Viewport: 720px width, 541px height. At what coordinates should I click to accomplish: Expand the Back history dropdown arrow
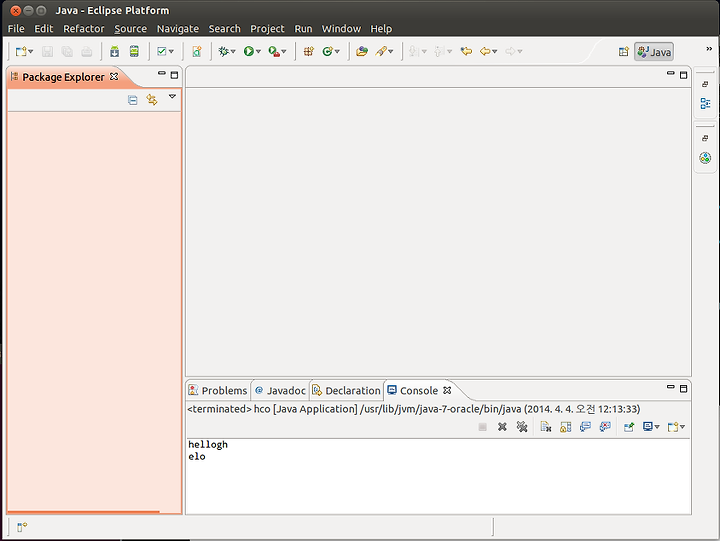[495, 51]
